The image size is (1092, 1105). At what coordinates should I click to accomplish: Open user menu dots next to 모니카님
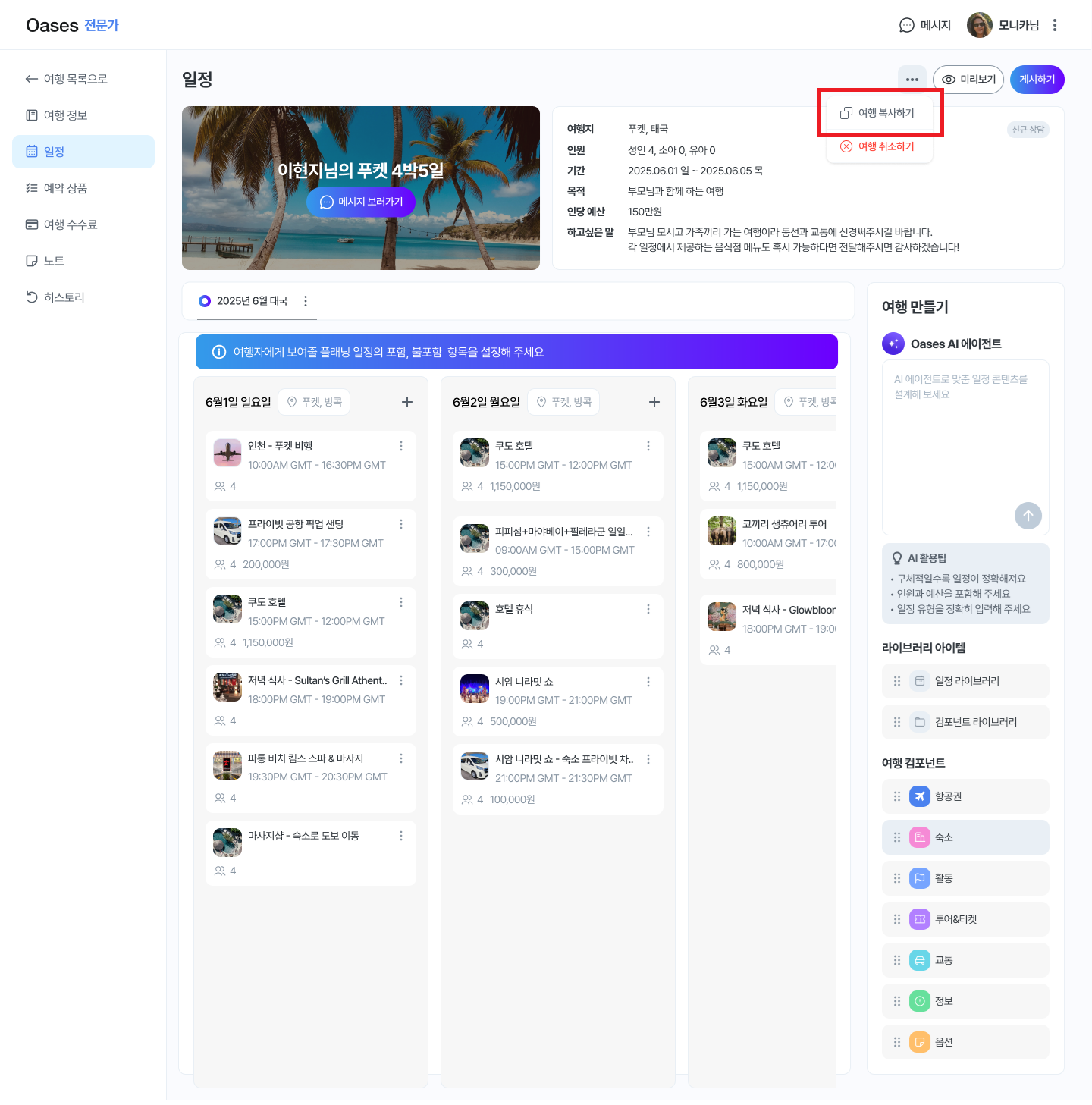pyautogui.click(x=1055, y=25)
